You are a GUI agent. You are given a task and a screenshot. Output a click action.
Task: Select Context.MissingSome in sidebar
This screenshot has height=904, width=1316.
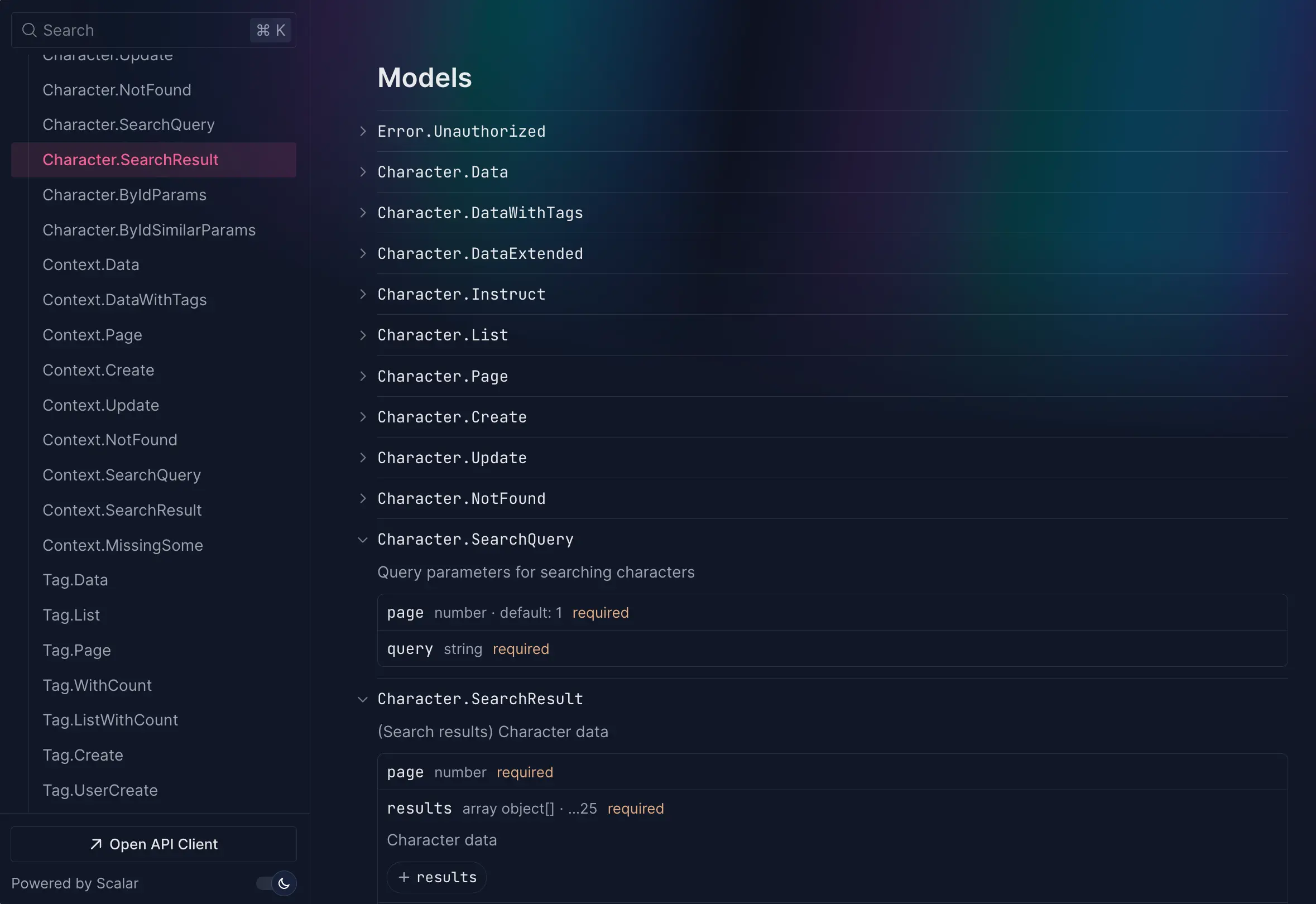pyautogui.click(x=122, y=545)
